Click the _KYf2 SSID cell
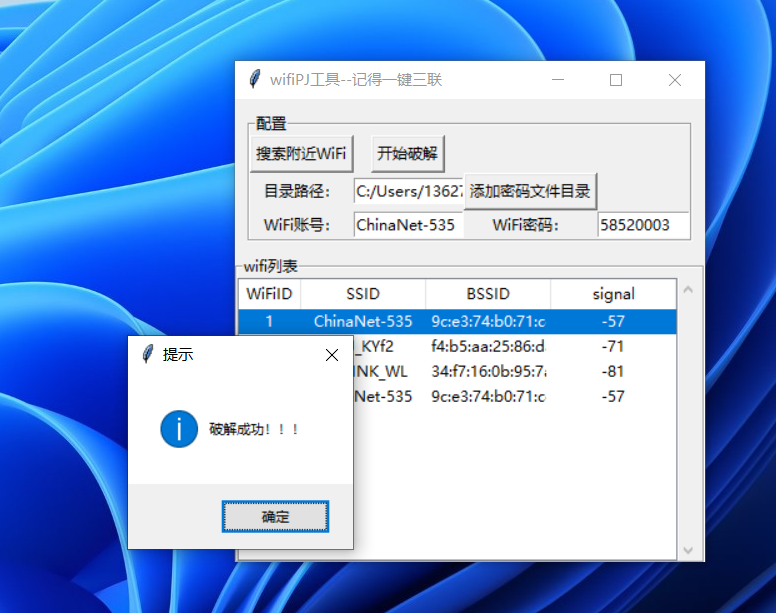Viewport: 776px width, 613px height. pyautogui.click(x=374, y=346)
